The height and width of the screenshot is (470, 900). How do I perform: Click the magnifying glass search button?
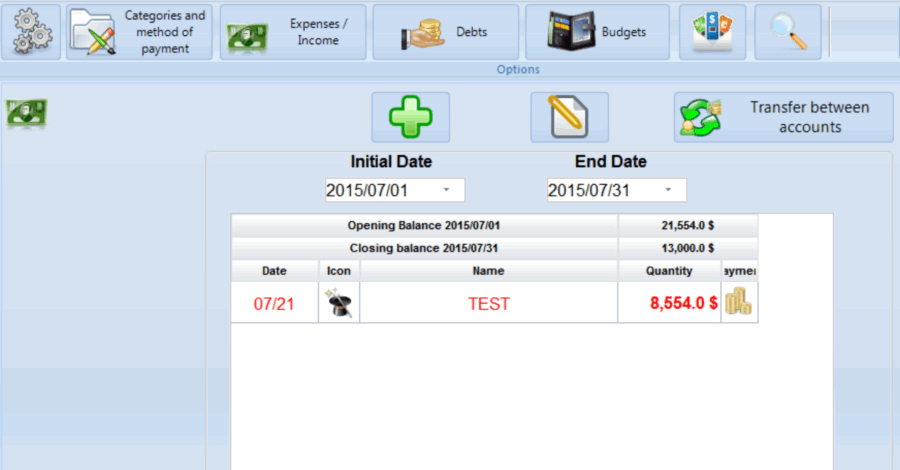[x=788, y=32]
